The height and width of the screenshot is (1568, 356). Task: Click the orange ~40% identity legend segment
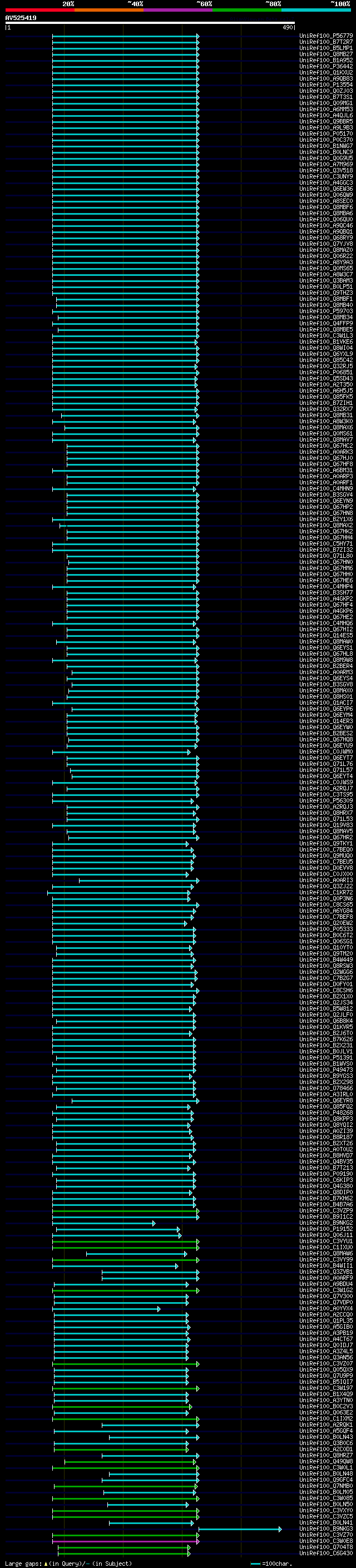[x=110, y=11]
